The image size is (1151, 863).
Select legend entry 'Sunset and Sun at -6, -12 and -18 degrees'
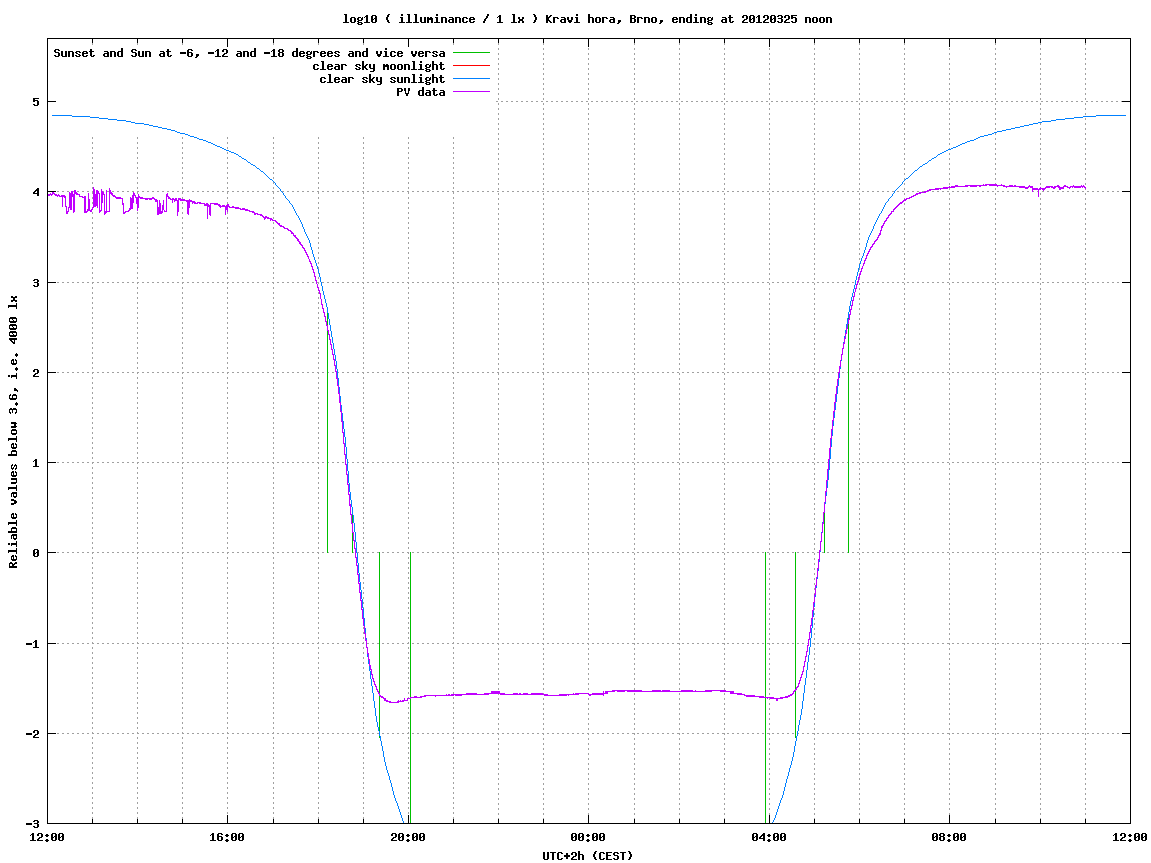point(249,53)
